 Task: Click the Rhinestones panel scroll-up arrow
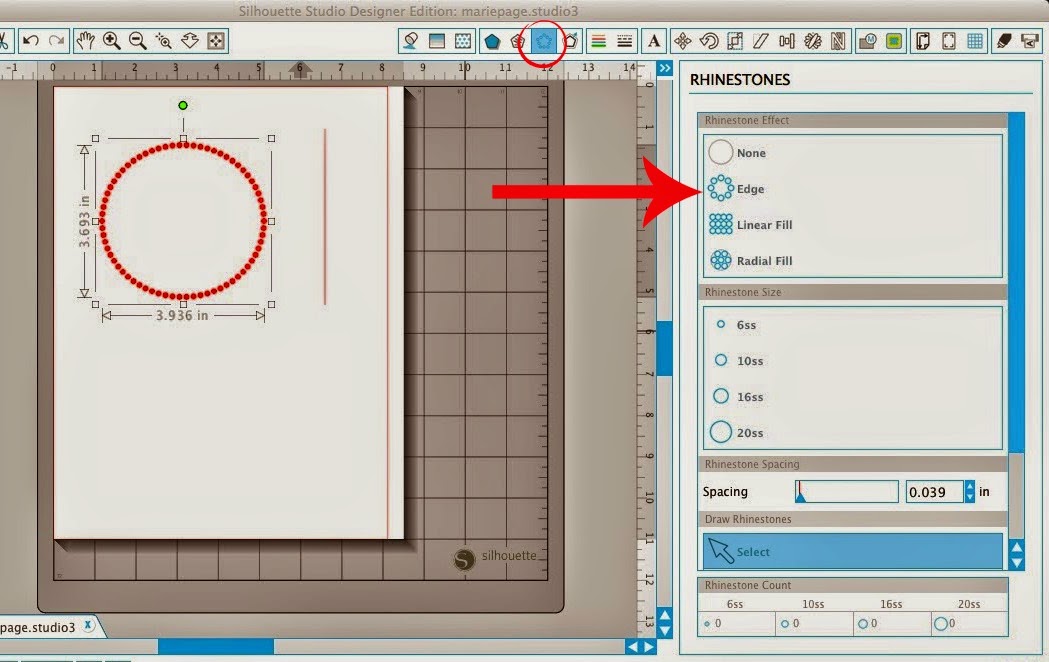click(1017, 548)
